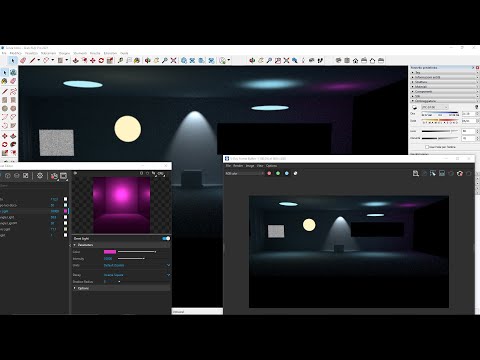Activate the Push/Pull tool in top toolbar
The width and height of the screenshot is (480, 360).
[76, 60]
